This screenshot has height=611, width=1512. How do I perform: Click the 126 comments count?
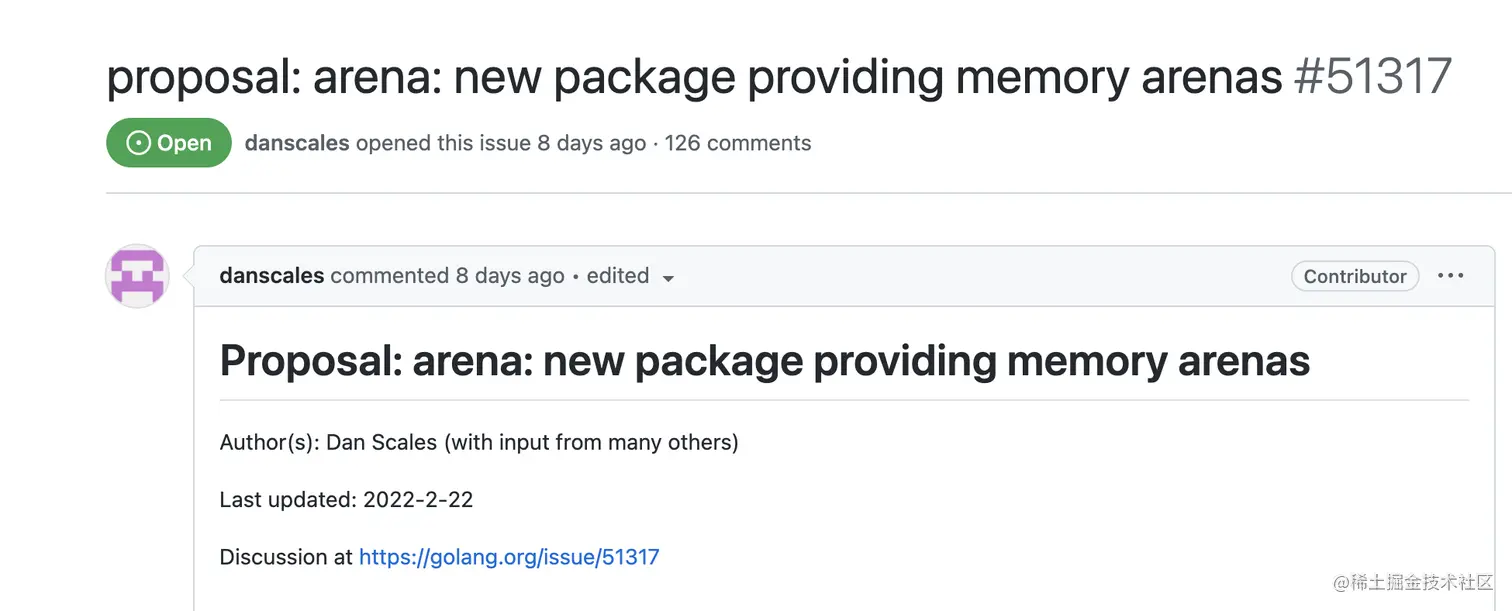point(738,143)
